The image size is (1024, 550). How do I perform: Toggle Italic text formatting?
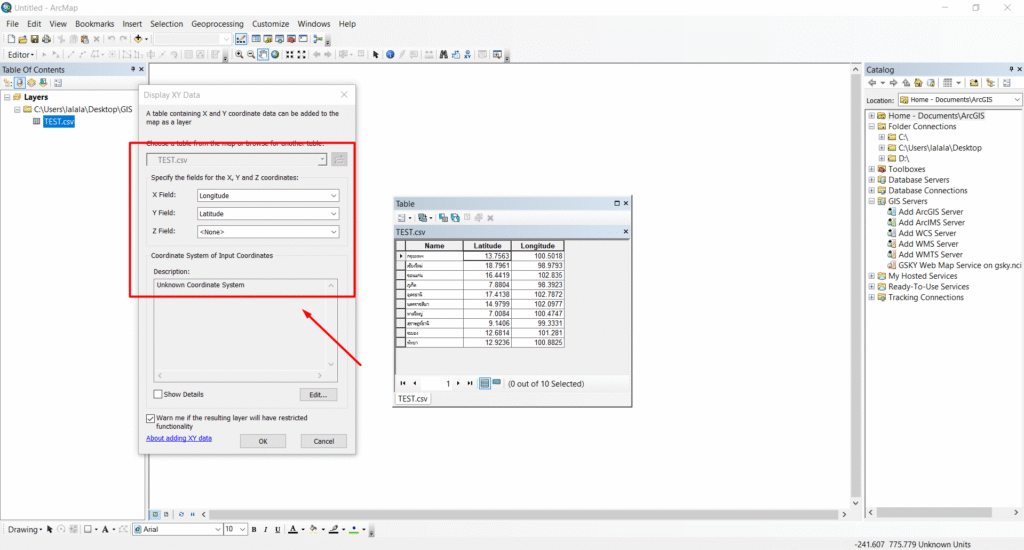(x=266, y=530)
